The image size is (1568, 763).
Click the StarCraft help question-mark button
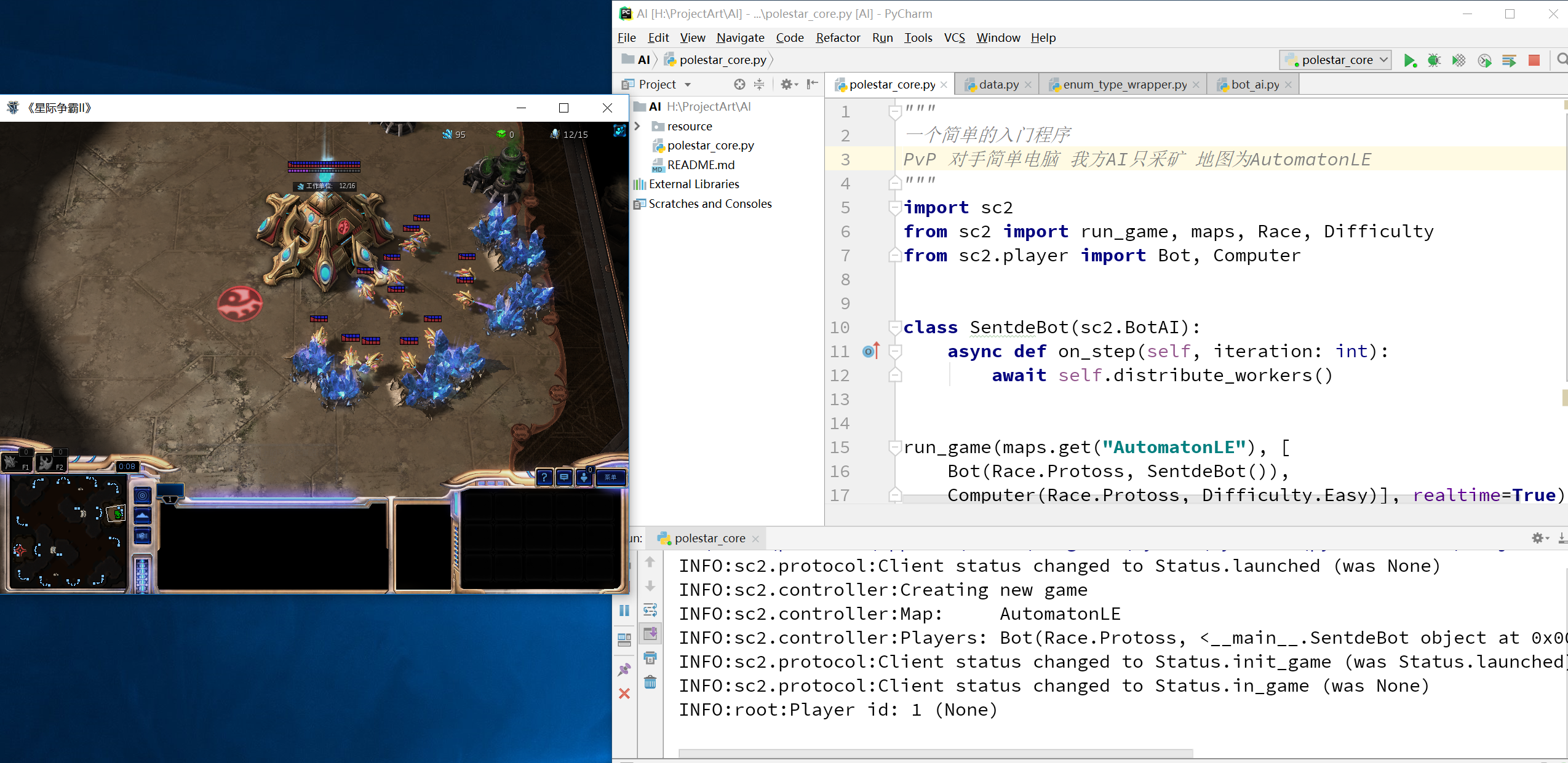pos(544,477)
